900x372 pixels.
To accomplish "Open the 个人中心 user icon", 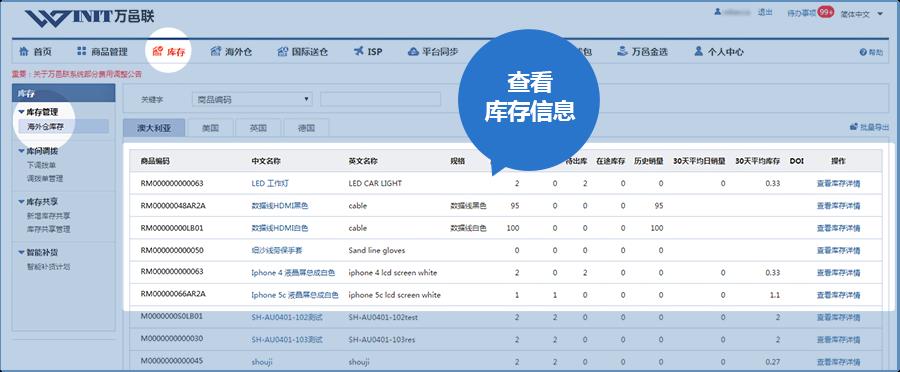I will pyautogui.click(x=699, y=52).
